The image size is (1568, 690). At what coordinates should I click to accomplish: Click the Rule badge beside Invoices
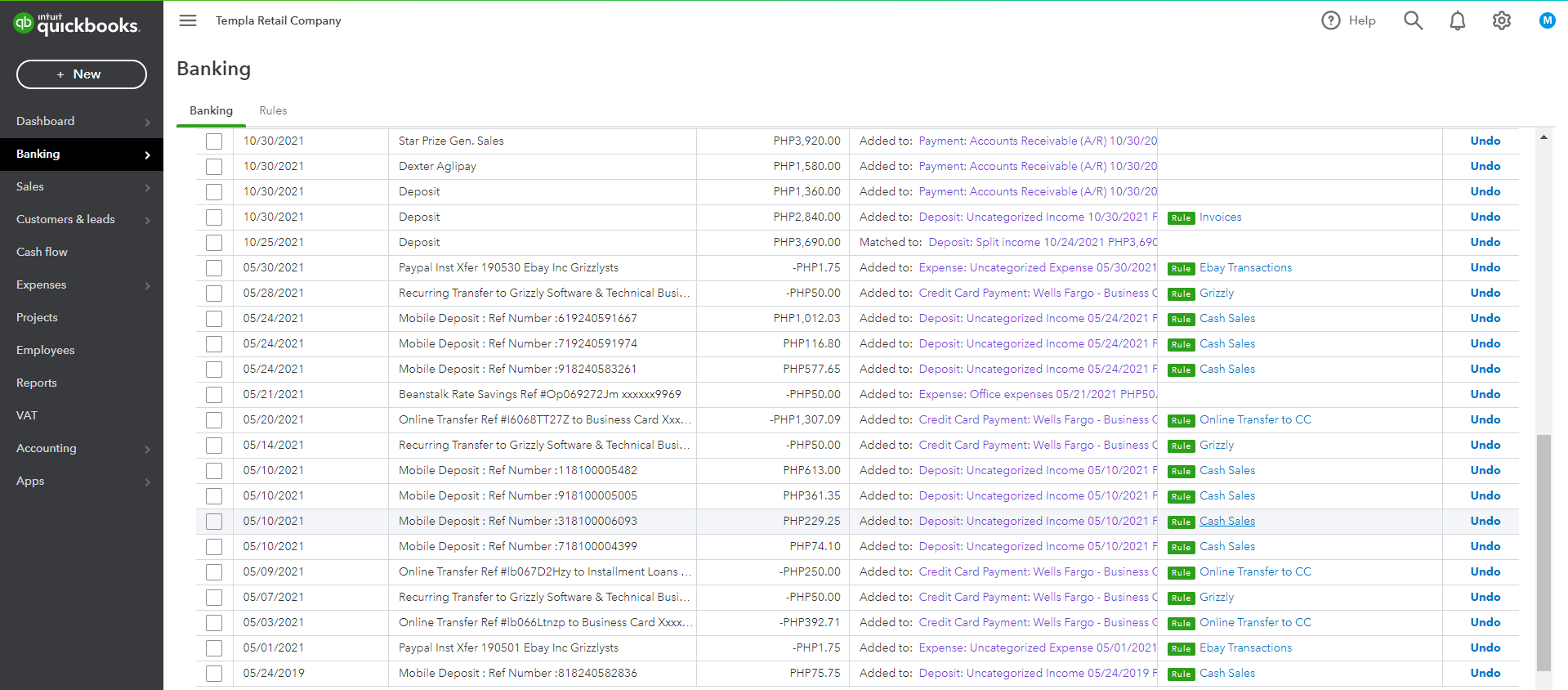pos(1181,218)
